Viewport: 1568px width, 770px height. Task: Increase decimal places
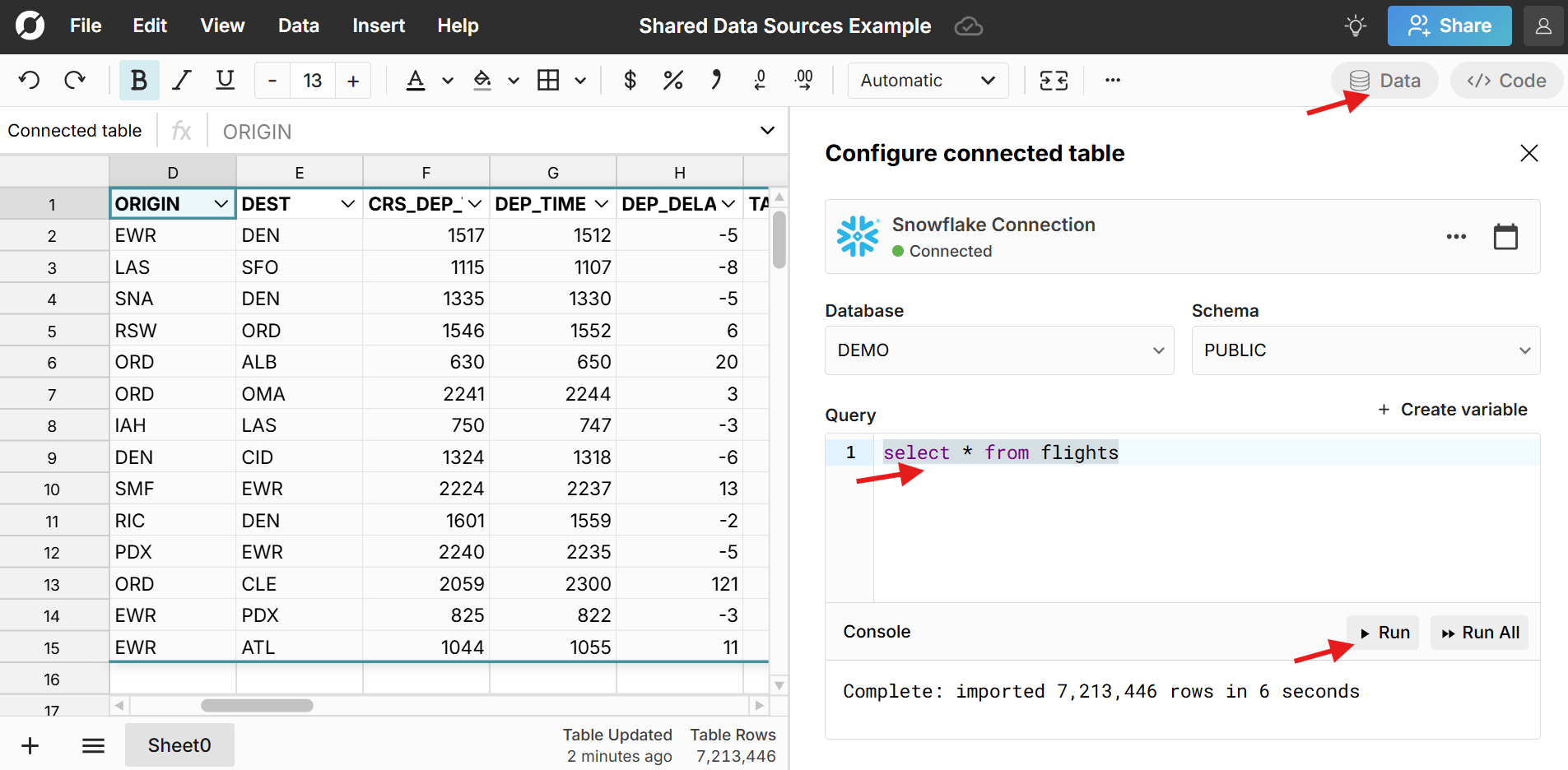coord(804,80)
